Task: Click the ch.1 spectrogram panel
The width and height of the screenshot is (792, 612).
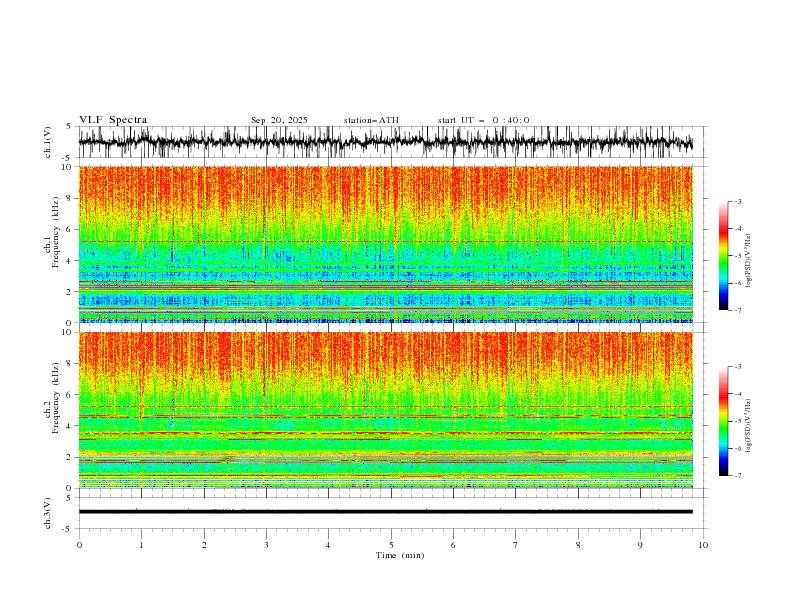Action: (x=385, y=244)
